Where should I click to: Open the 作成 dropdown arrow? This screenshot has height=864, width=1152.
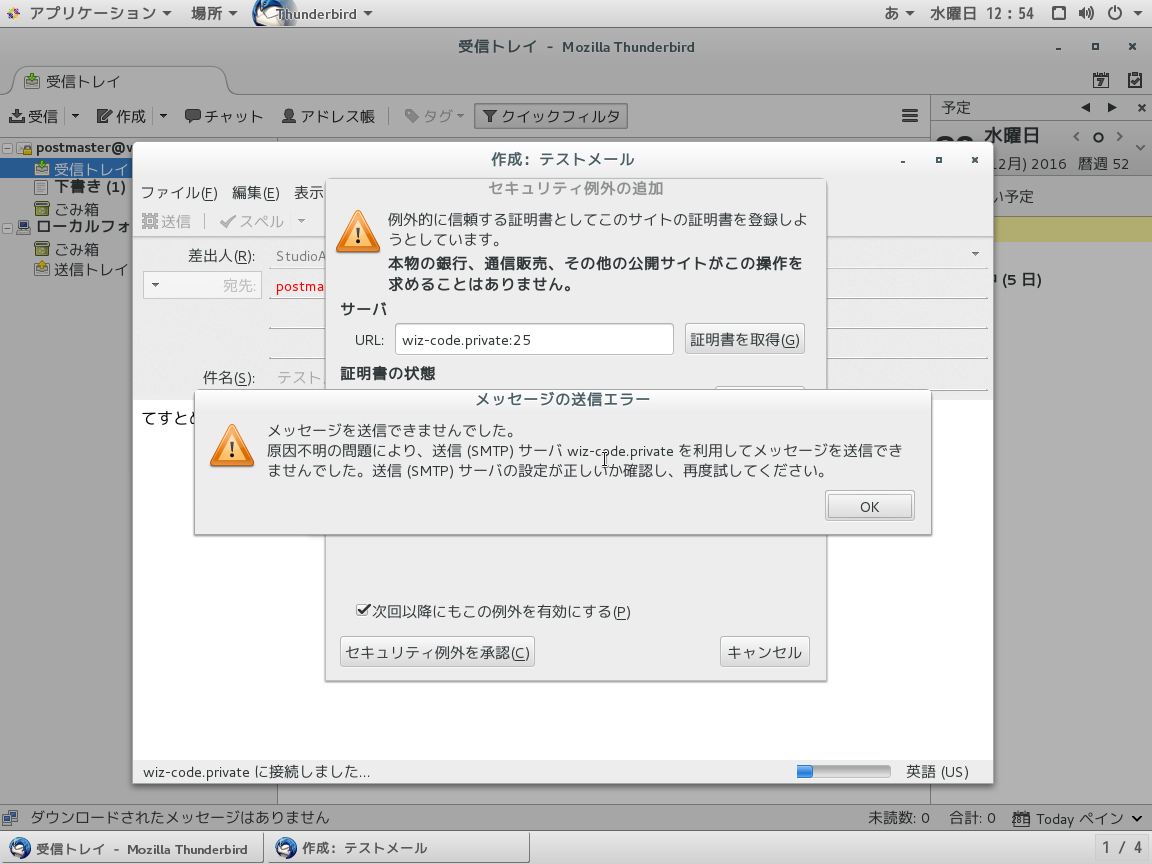coord(163,116)
